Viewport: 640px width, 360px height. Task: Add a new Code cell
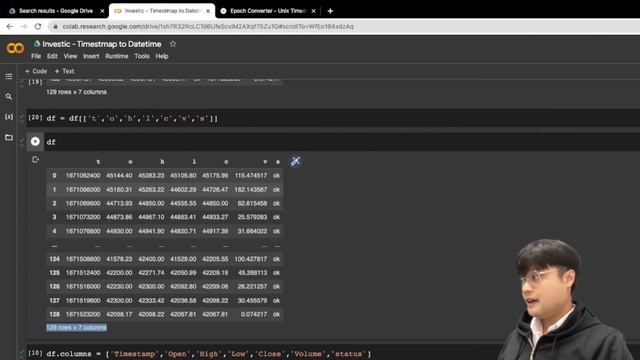click(36, 71)
